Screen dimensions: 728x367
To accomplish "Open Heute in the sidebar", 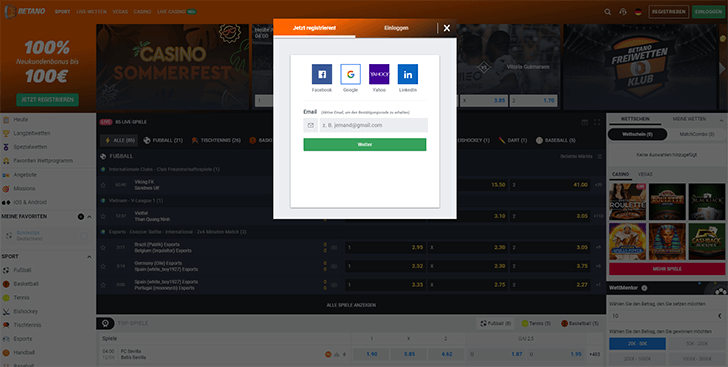I will point(21,119).
